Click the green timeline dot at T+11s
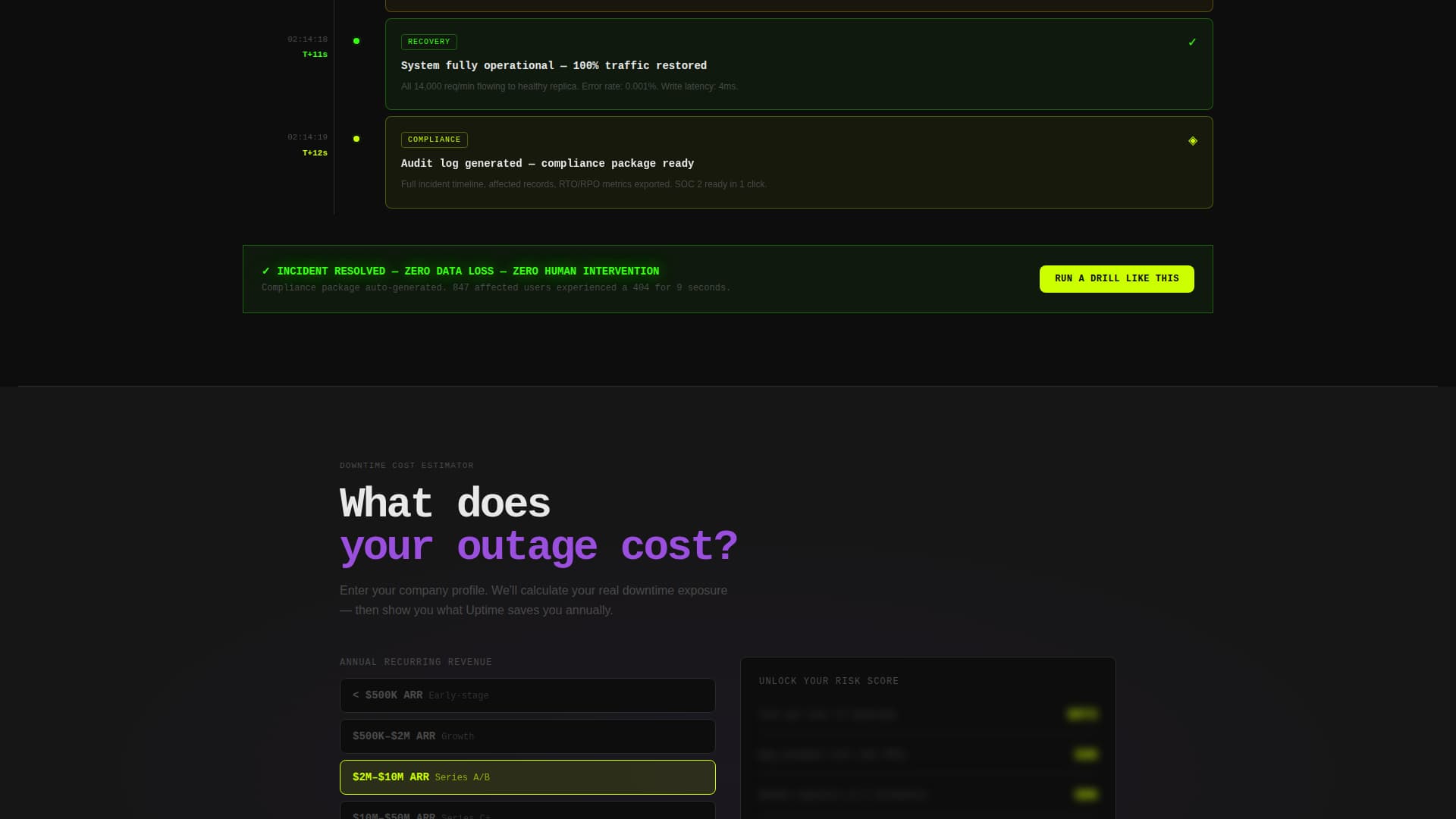Viewport: 1456px width, 819px height. click(x=356, y=41)
